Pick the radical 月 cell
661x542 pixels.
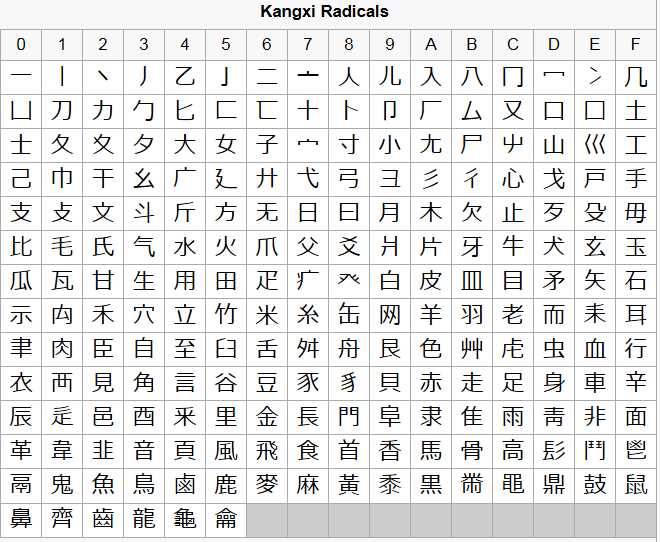click(x=390, y=213)
